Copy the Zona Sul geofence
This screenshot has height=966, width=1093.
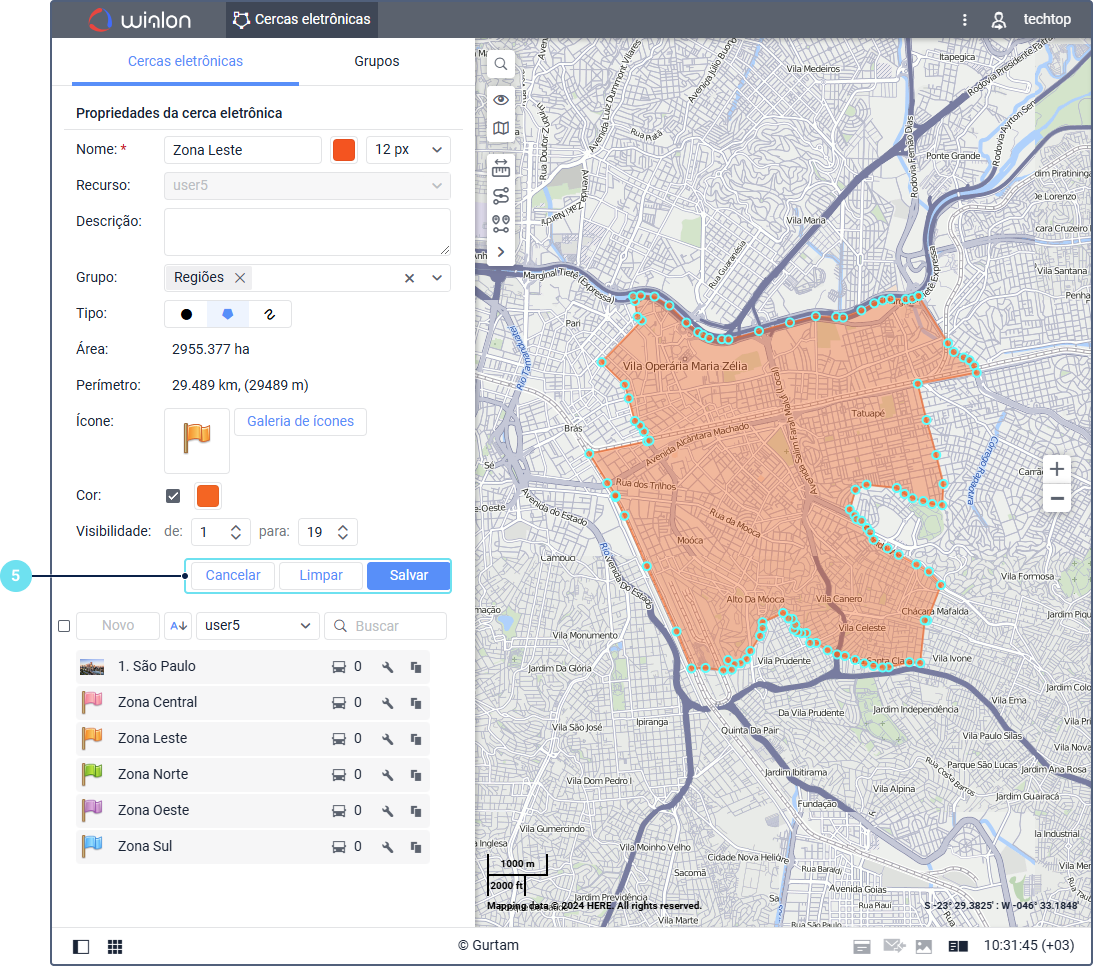coord(415,847)
